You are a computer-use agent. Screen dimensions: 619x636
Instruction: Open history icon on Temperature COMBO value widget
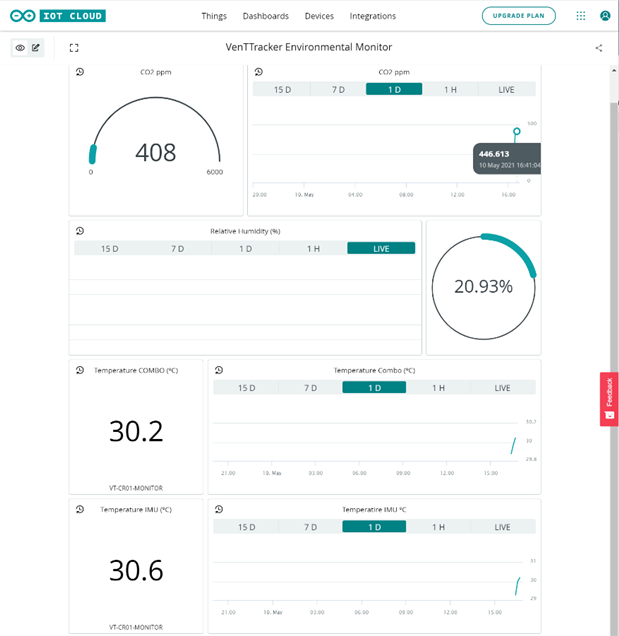pyautogui.click(x=80, y=370)
